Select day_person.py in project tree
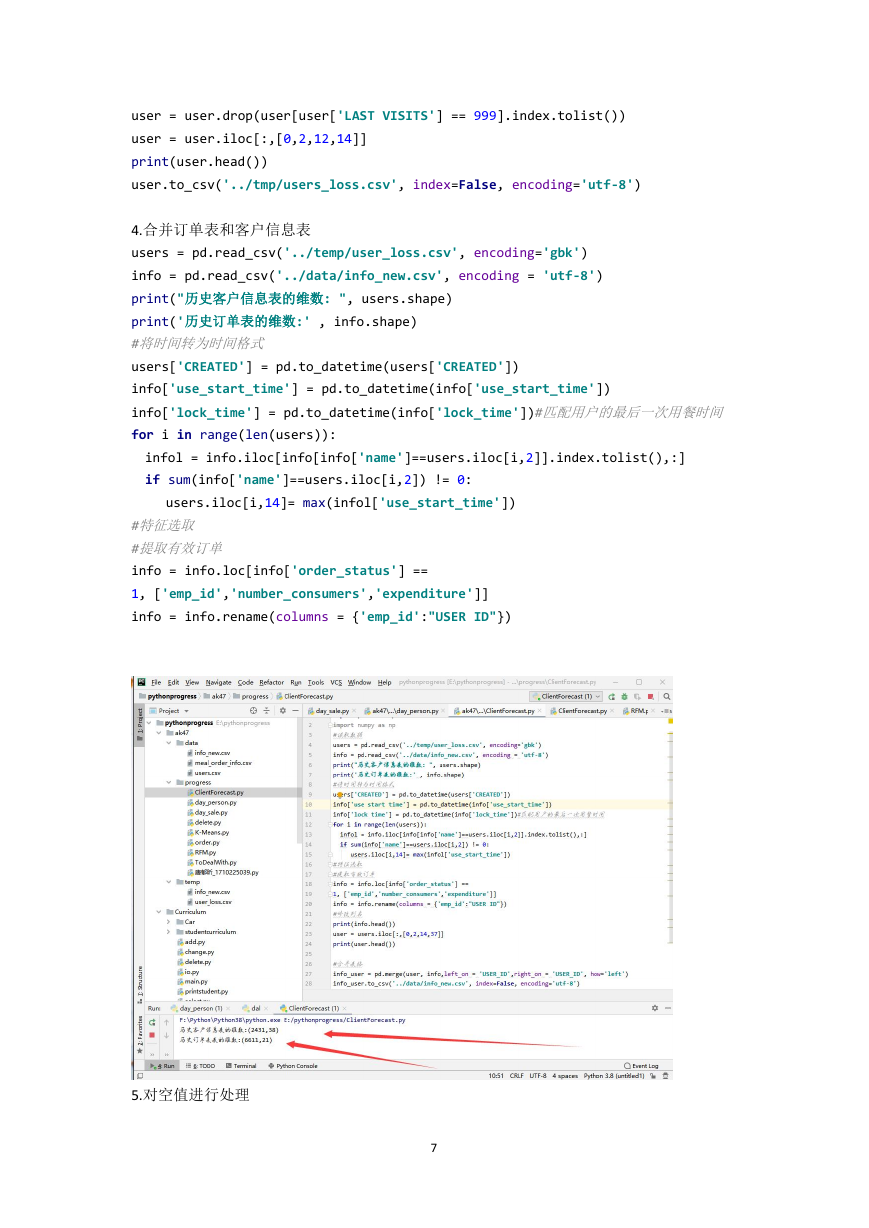 point(211,802)
